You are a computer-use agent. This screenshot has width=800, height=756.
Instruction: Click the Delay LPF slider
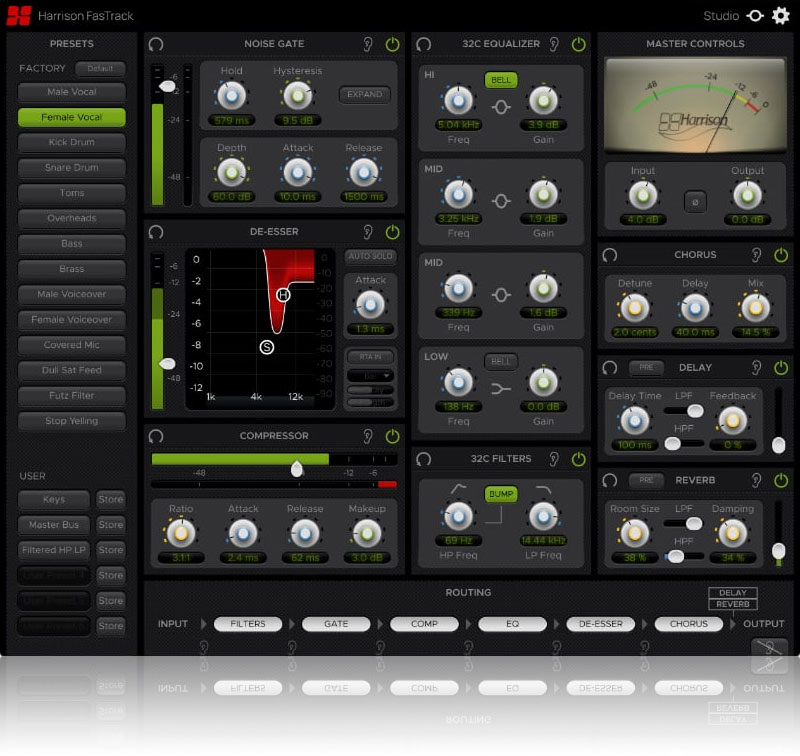685,410
